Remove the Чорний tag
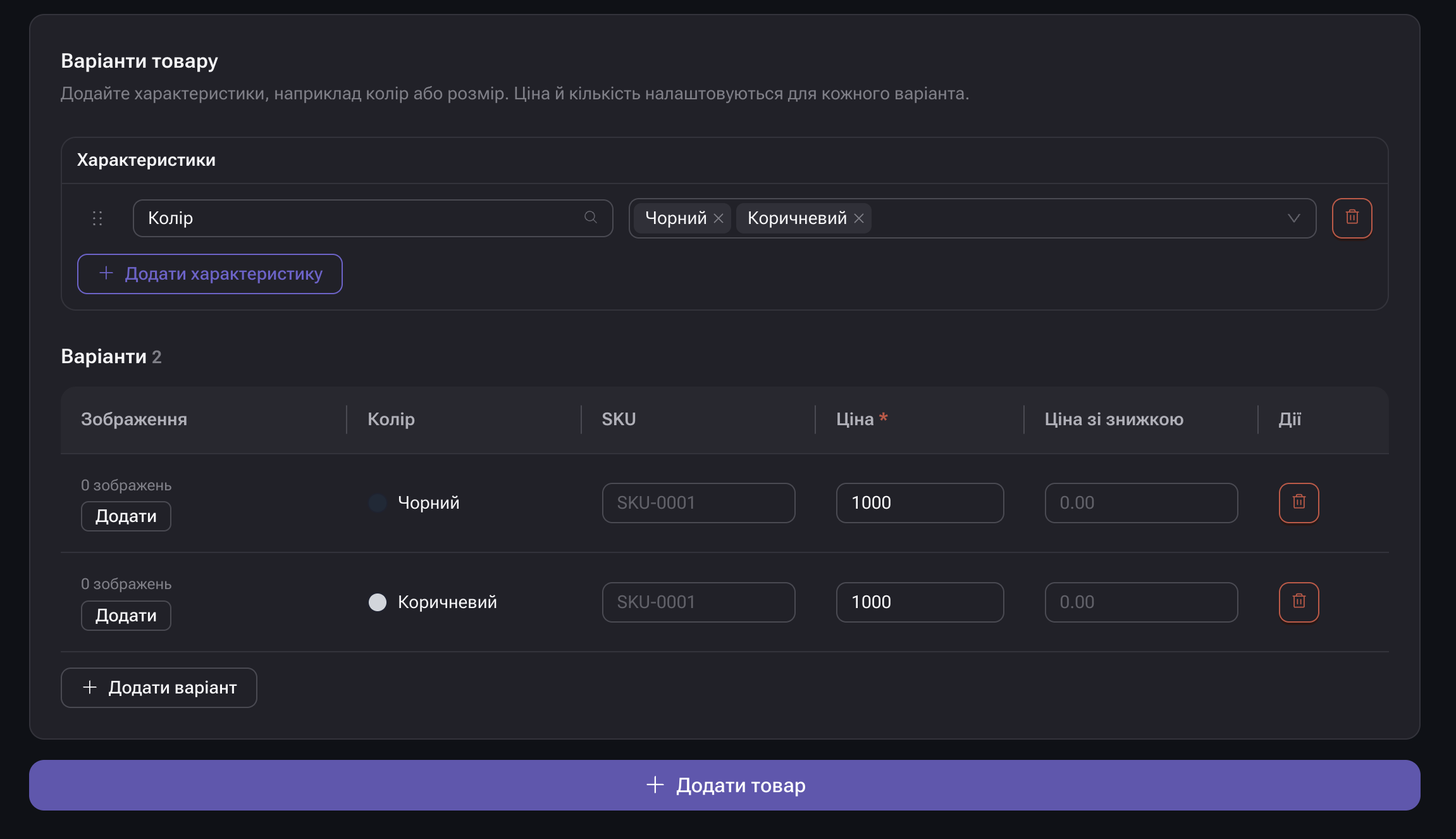The image size is (1456, 839). pos(719,218)
